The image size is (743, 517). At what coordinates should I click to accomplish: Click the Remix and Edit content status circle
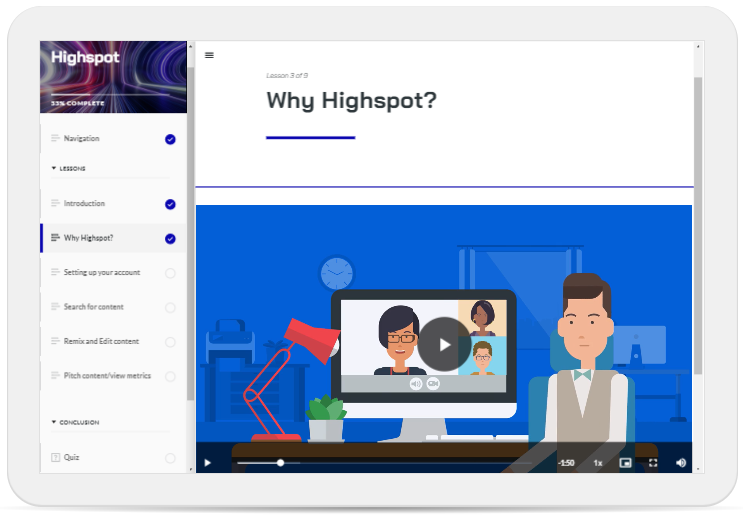coord(170,342)
